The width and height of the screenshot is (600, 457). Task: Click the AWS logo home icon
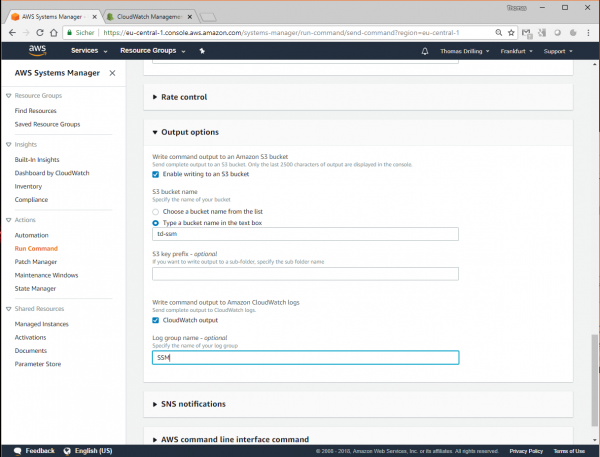[x=37, y=51]
